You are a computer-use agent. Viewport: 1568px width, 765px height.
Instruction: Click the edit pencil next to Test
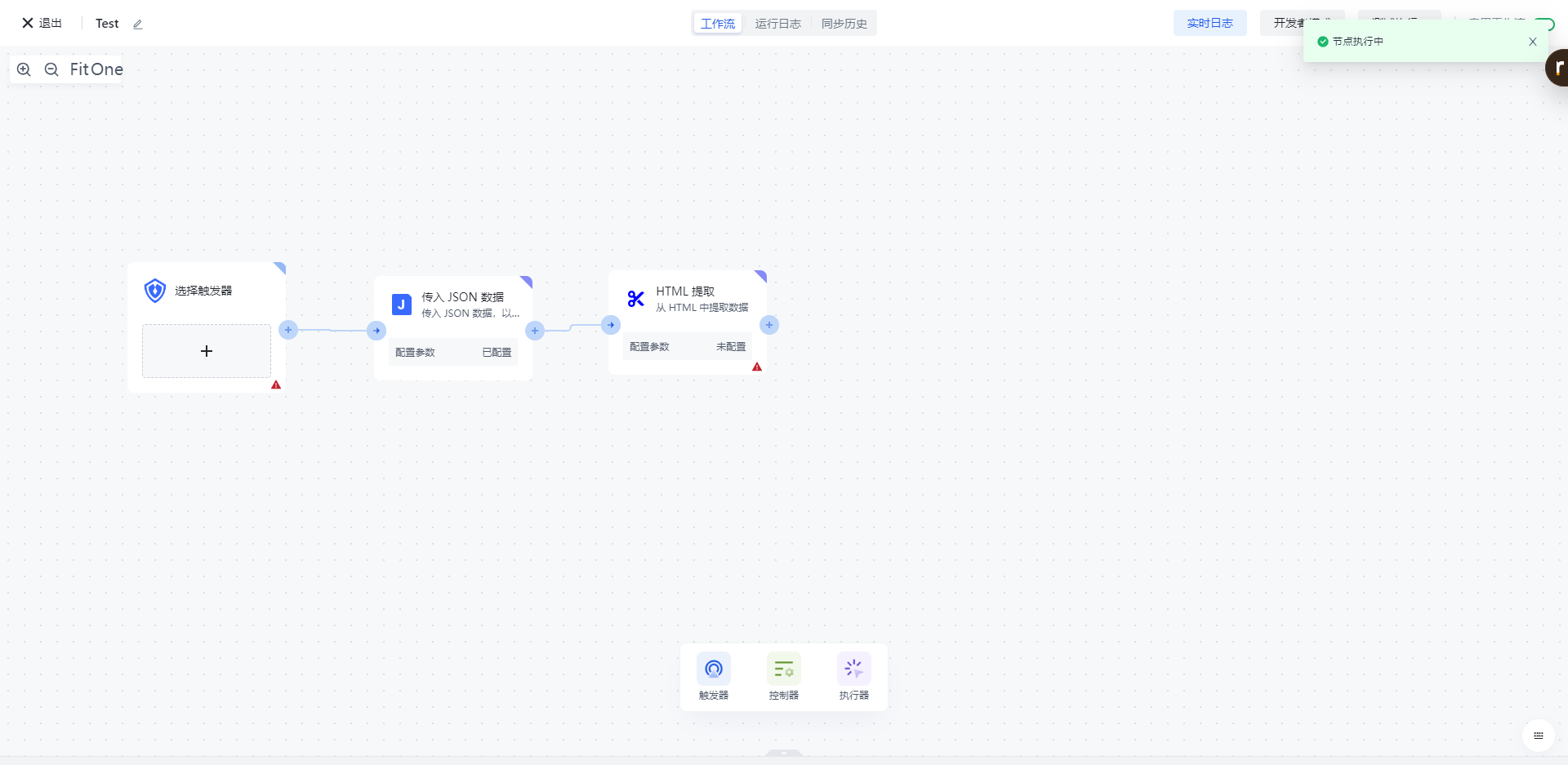click(x=138, y=24)
